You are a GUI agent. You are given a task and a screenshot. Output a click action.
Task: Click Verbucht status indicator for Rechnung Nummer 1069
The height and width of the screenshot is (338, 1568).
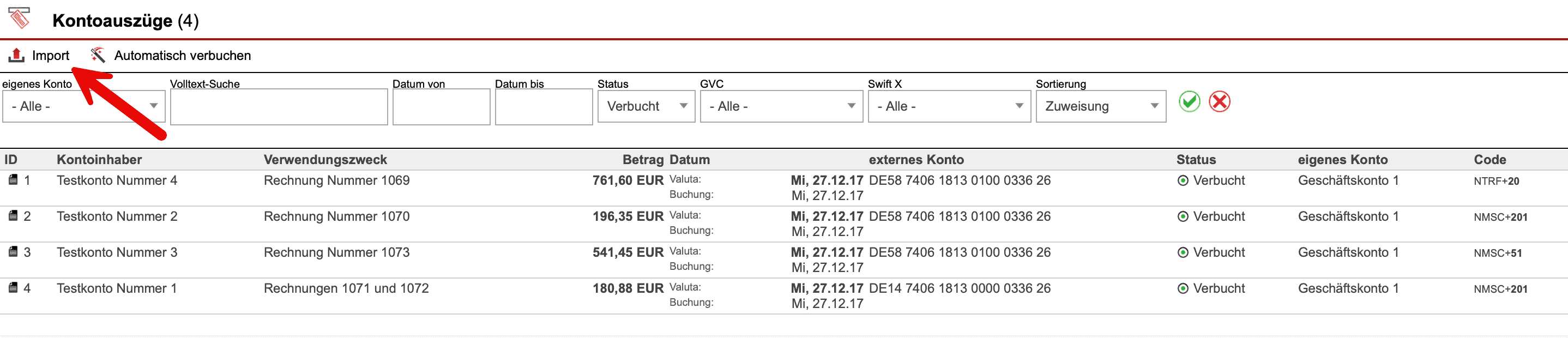click(1183, 181)
